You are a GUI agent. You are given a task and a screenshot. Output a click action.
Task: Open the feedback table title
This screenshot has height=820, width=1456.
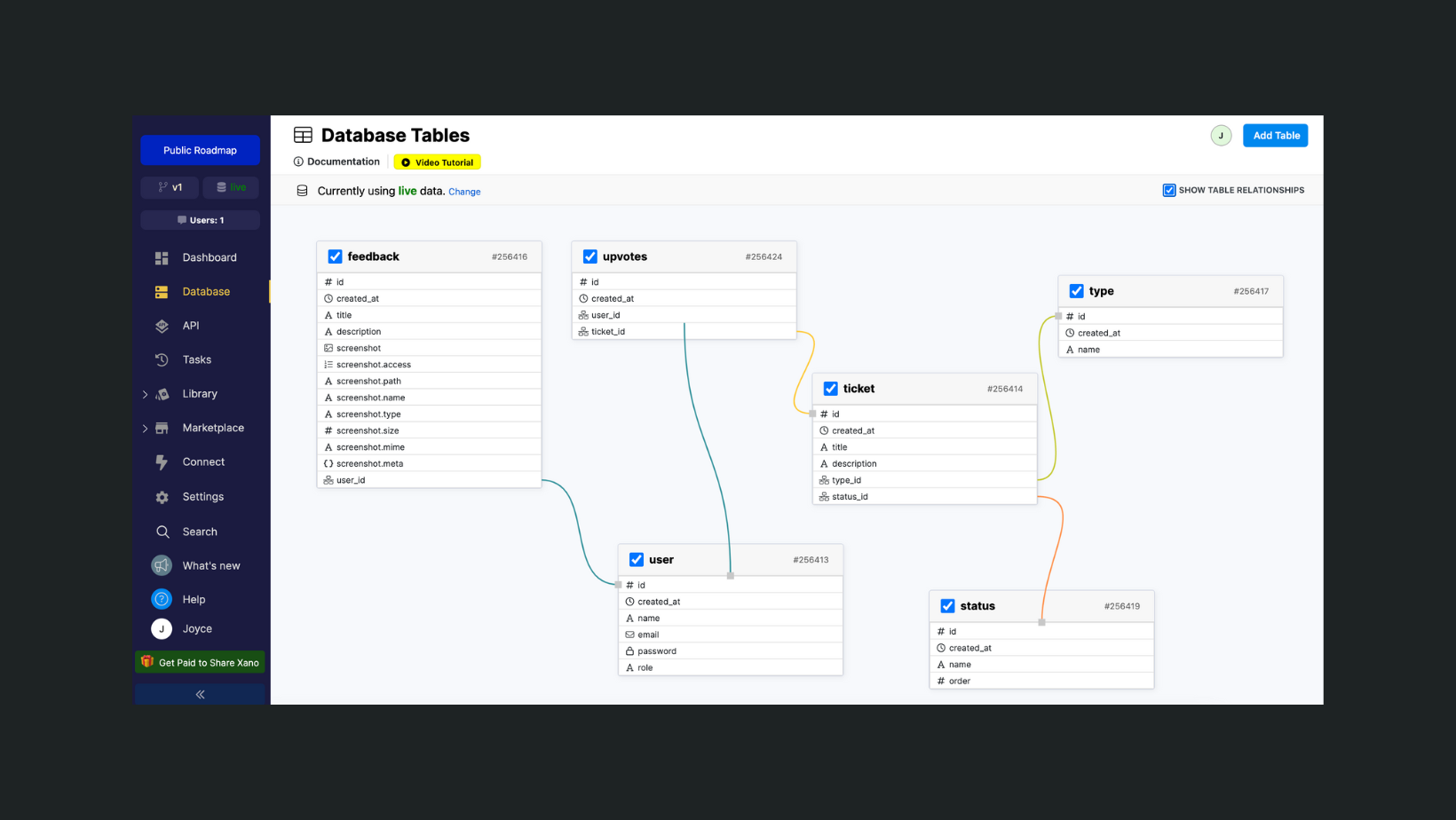coord(373,256)
